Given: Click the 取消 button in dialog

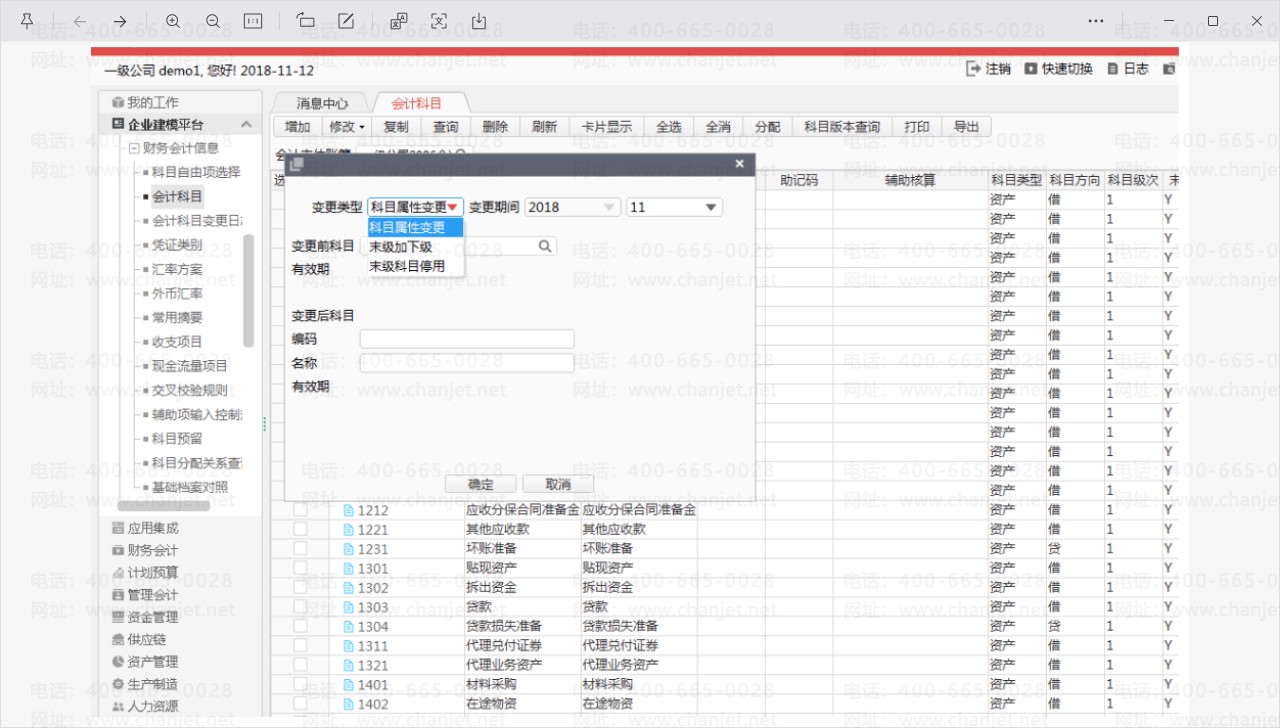Looking at the screenshot, I should click(558, 484).
